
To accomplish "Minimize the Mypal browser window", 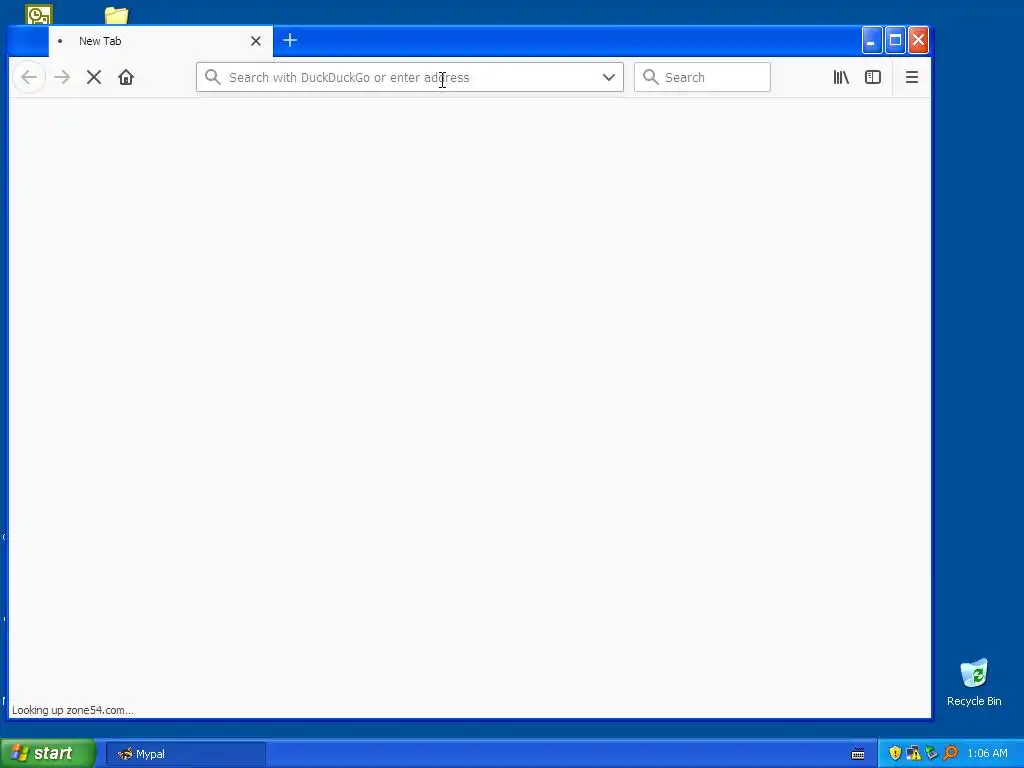I will [x=872, y=40].
